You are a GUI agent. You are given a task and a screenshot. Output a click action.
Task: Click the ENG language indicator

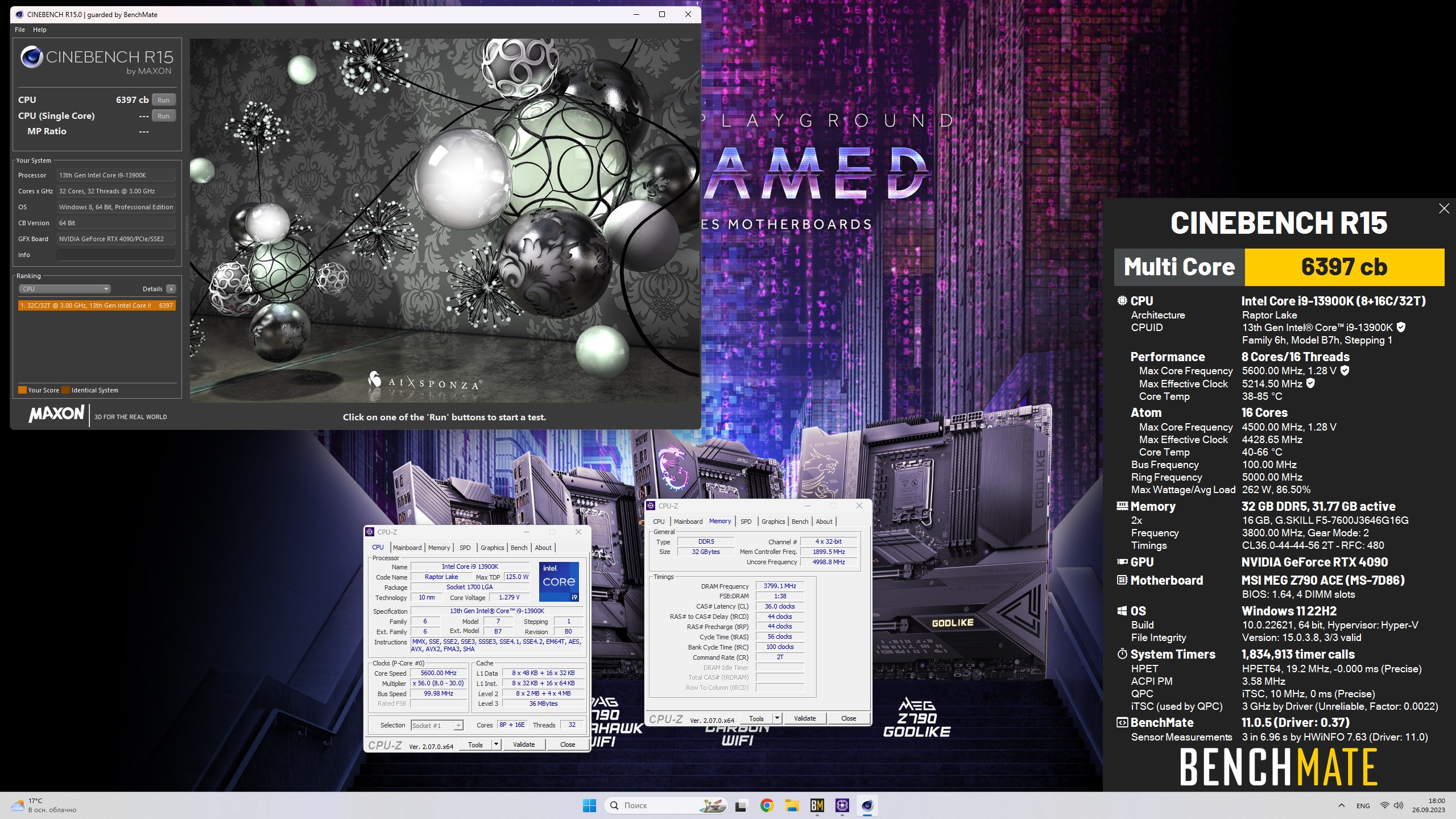[1363, 806]
